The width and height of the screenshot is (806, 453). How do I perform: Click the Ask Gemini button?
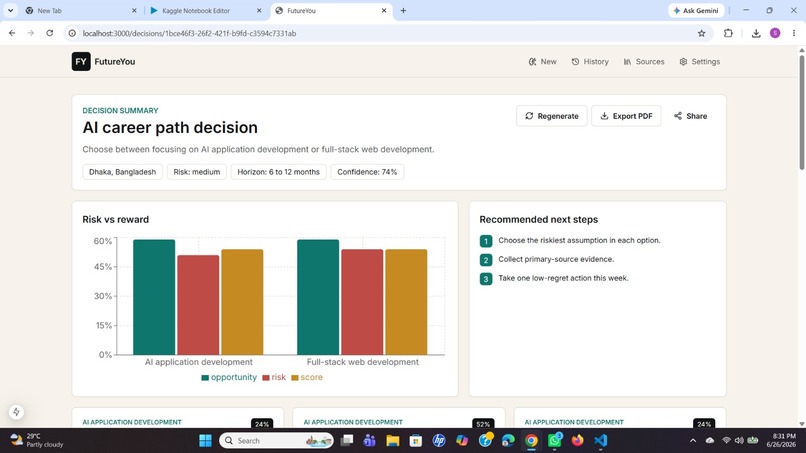point(696,10)
